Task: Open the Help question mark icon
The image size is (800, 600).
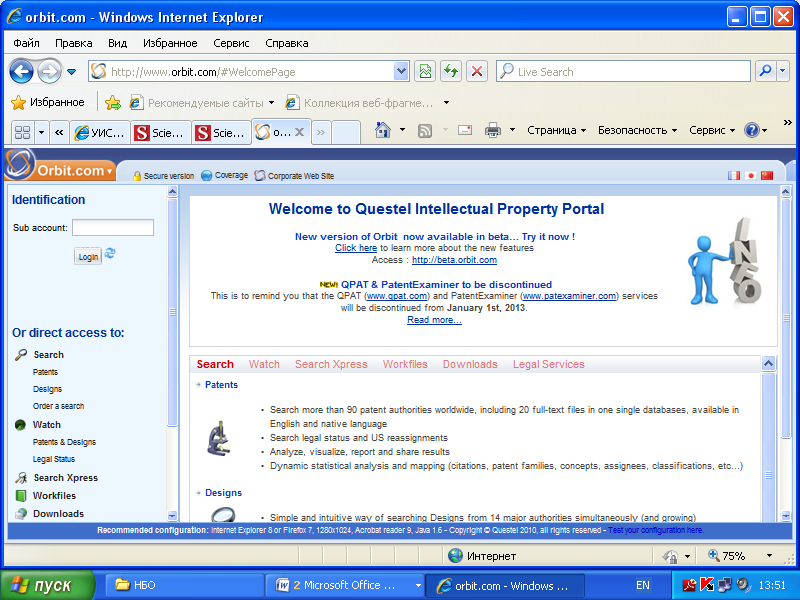Action: 752,131
